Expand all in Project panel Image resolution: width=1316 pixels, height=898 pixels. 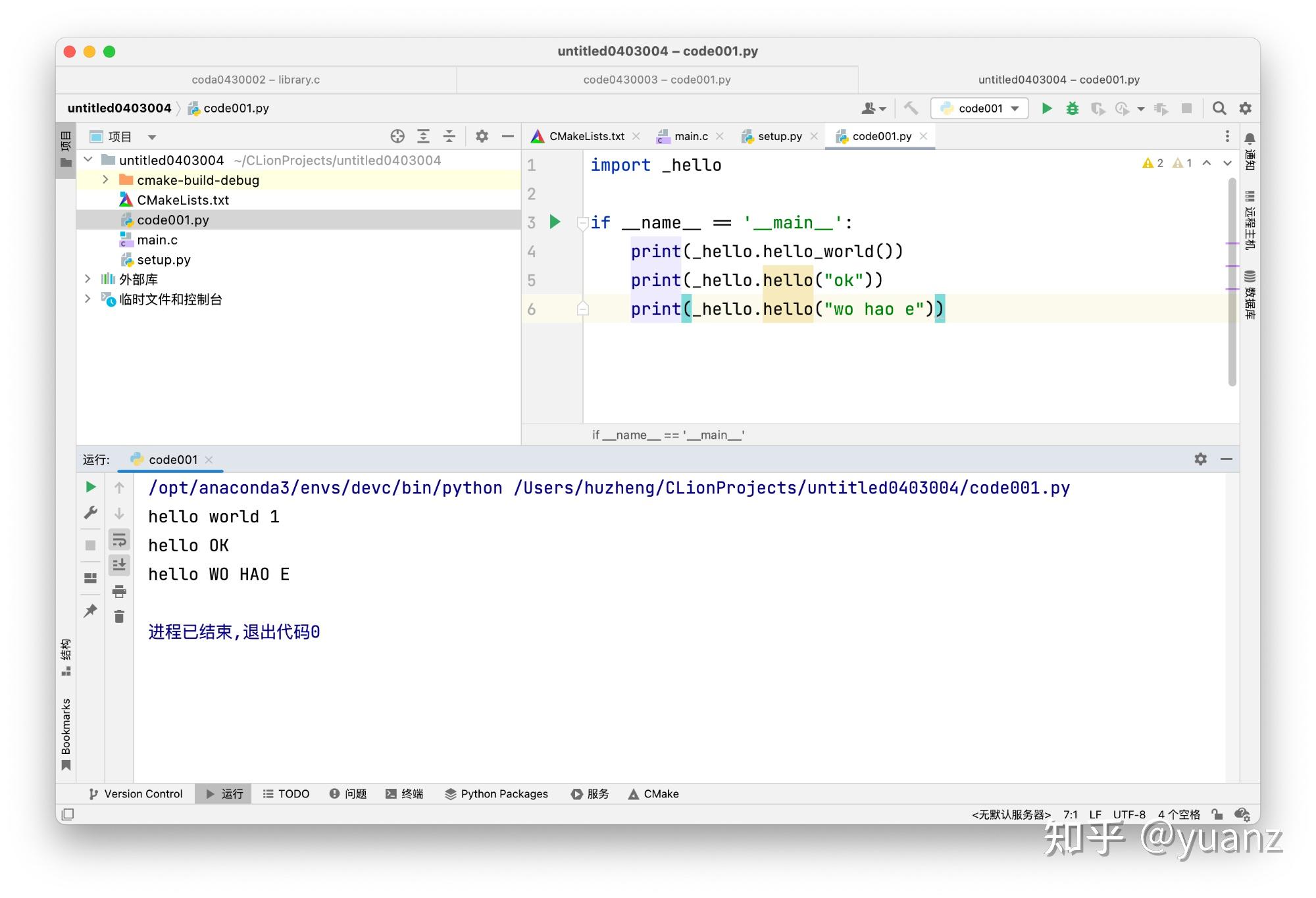(x=423, y=136)
